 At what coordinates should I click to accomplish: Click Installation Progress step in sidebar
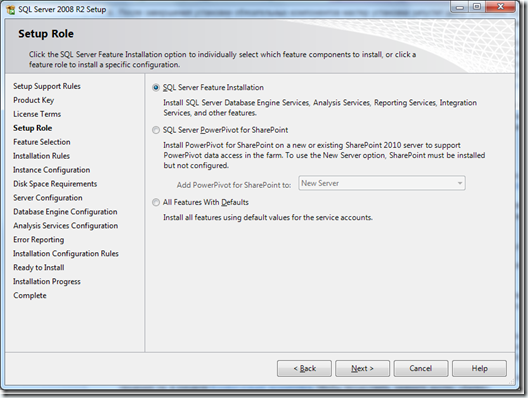click(x=47, y=281)
